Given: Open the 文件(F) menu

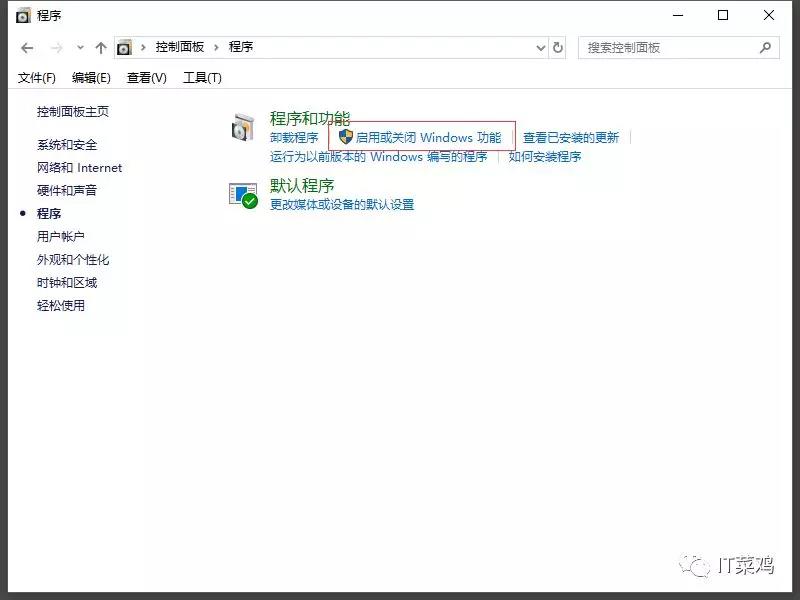Looking at the screenshot, I should point(37,77).
